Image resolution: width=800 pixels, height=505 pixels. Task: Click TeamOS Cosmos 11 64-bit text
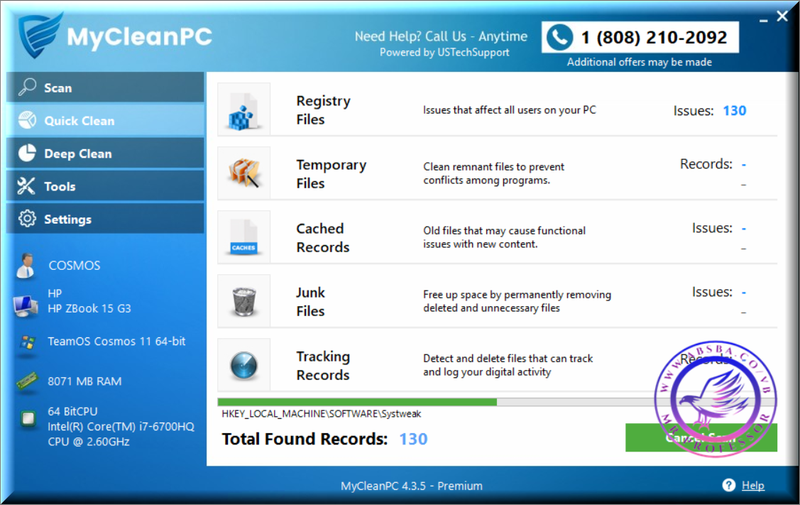tap(116, 341)
